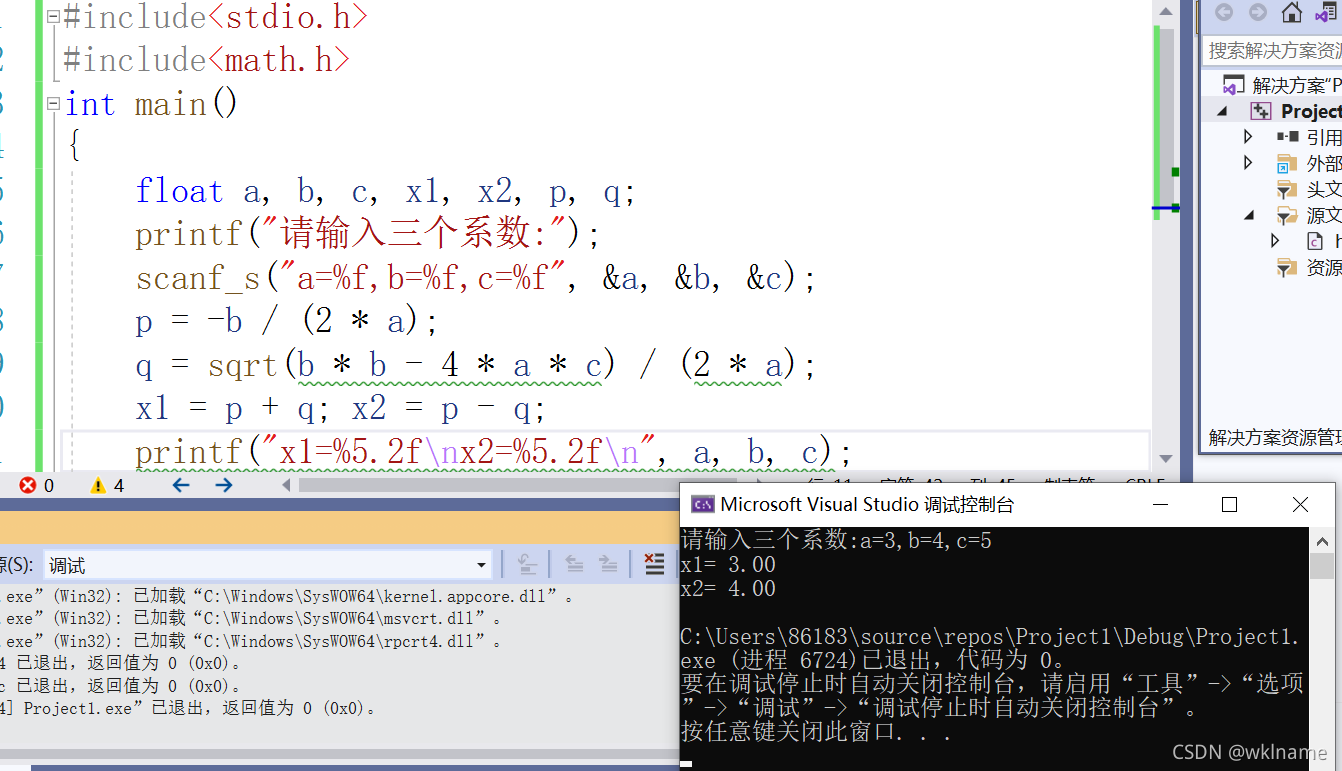Click the find message in code icon
Image resolution: width=1342 pixels, height=771 pixels.
click(x=528, y=564)
